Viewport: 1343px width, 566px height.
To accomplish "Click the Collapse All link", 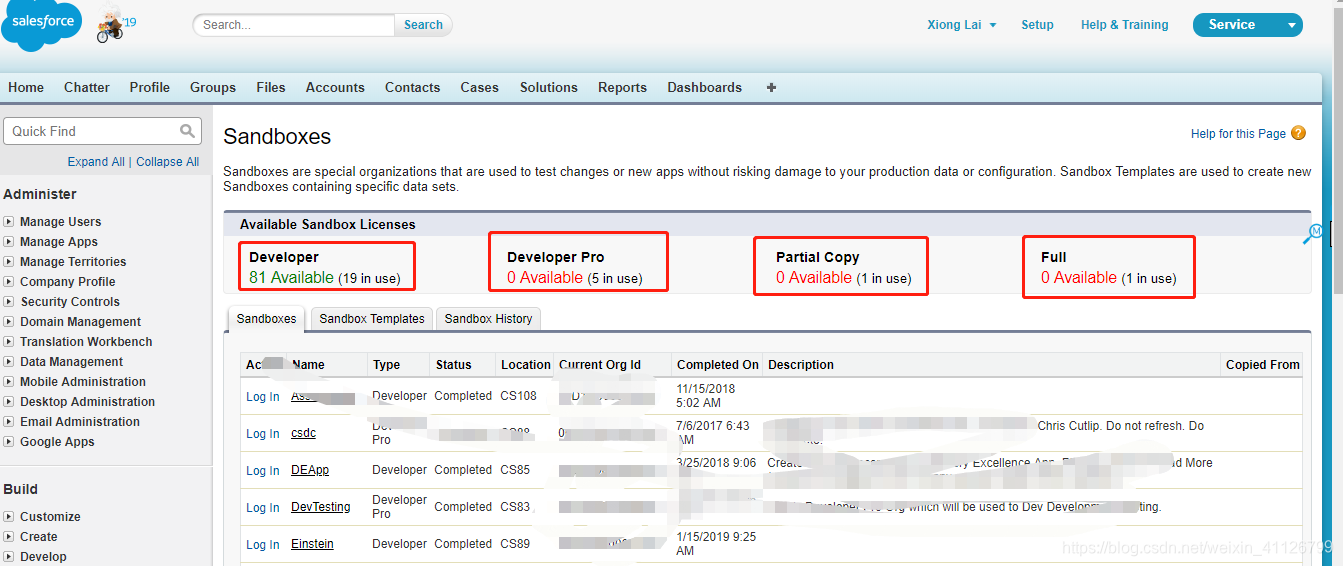I will pyautogui.click(x=168, y=162).
